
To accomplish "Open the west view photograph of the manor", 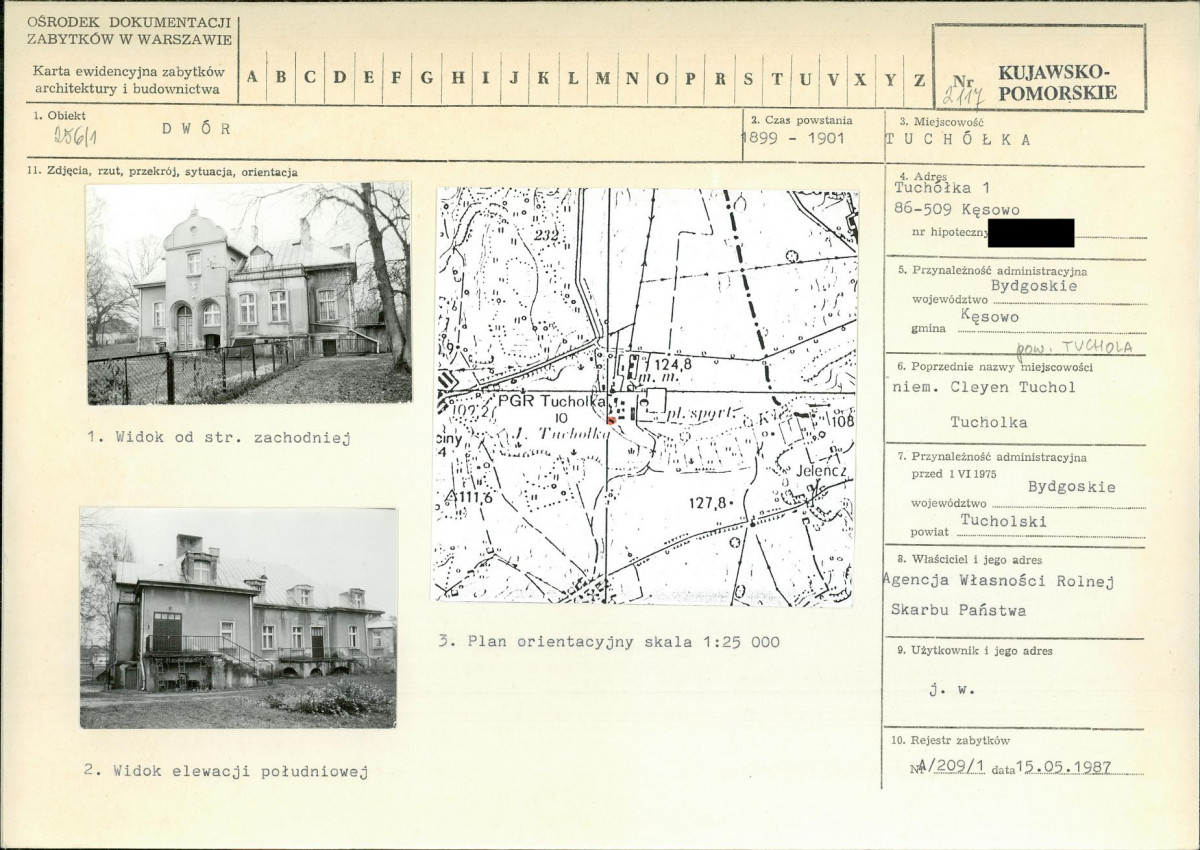I will 249,293.
